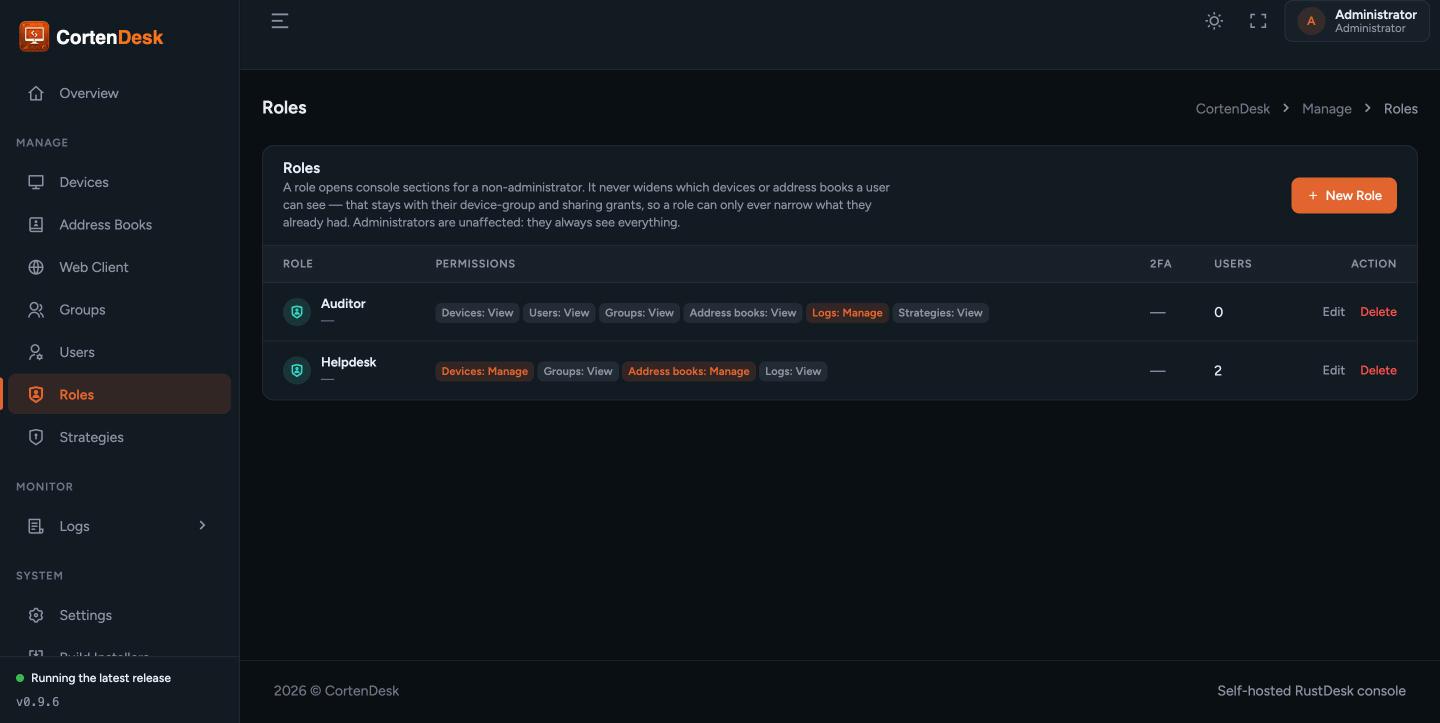Image resolution: width=1440 pixels, height=723 pixels.
Task: Click the Devices monitor icon
Action: [36, 182]
